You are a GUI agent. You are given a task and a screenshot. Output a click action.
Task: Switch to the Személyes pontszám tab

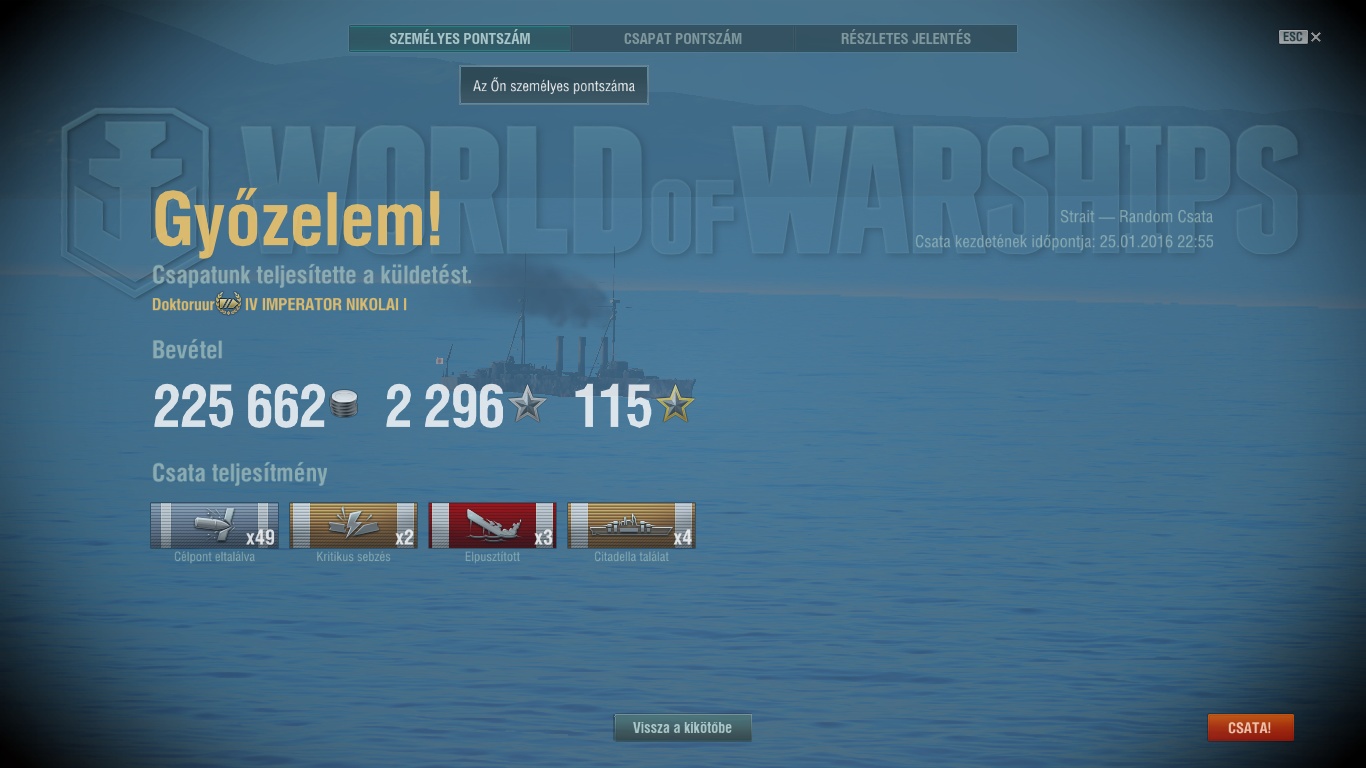pyautogui.click(x=460, y=39)
